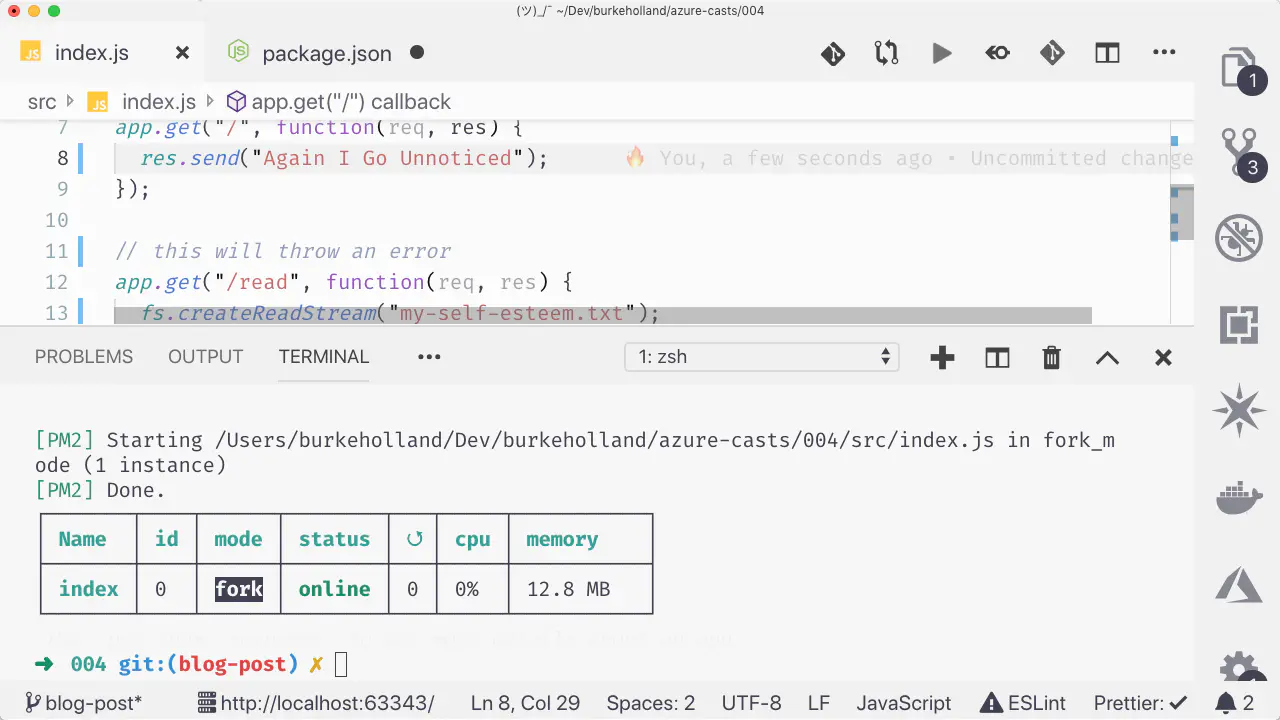Click the second git diamond icon before split editor

(1052, 53)
